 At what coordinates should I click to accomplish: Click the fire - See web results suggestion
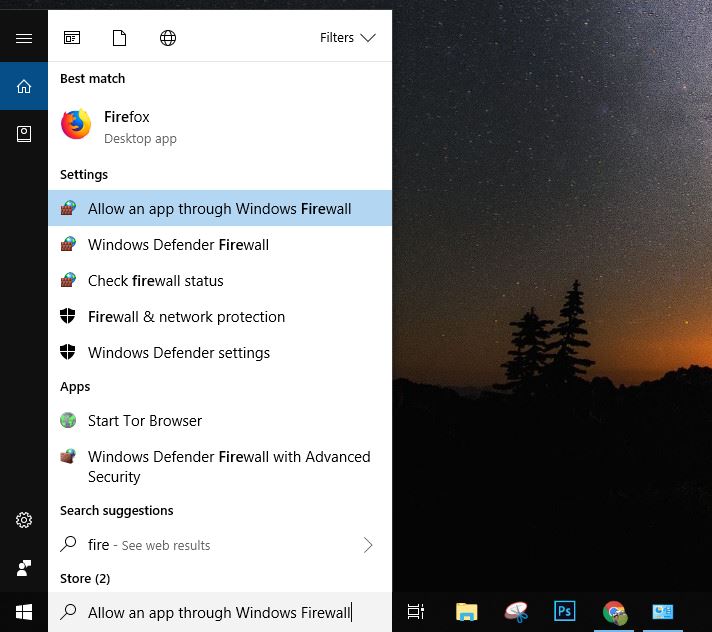click(220, 545)
